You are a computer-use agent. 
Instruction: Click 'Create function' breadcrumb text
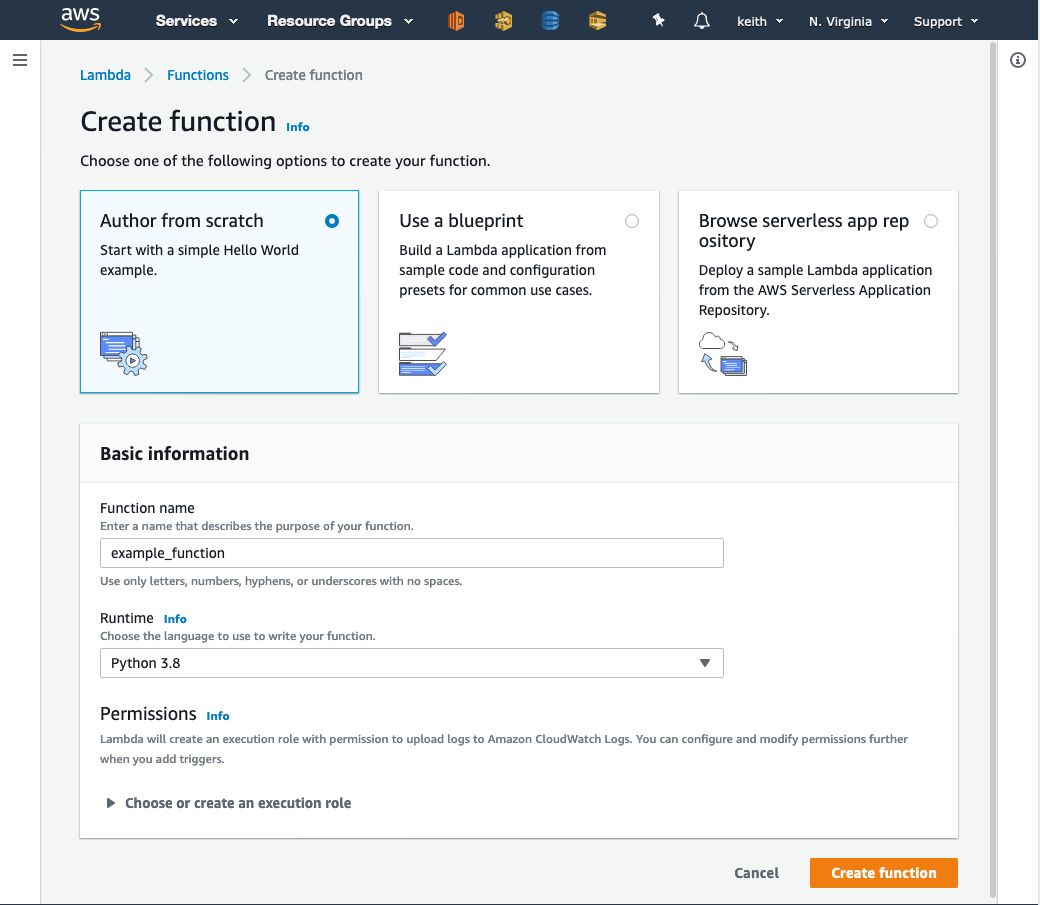click(x=314, y=75)
